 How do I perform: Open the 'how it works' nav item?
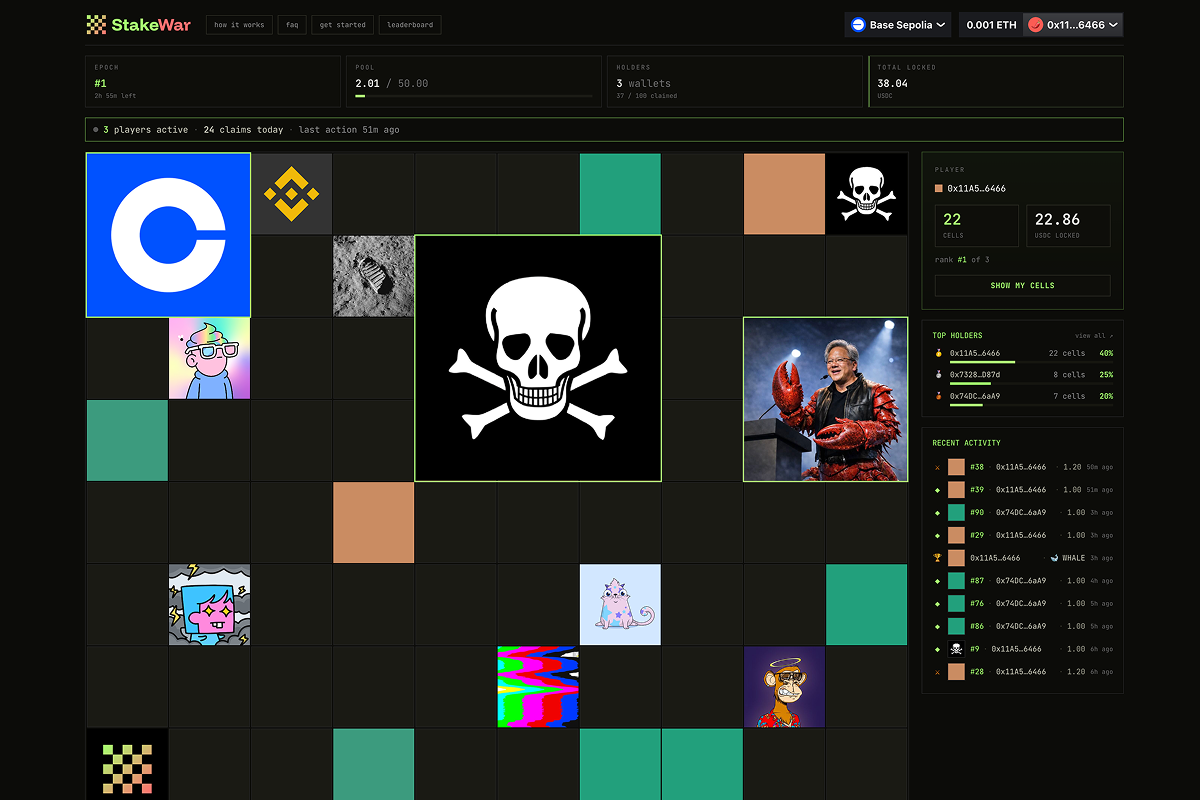click(x=239, y=25)
